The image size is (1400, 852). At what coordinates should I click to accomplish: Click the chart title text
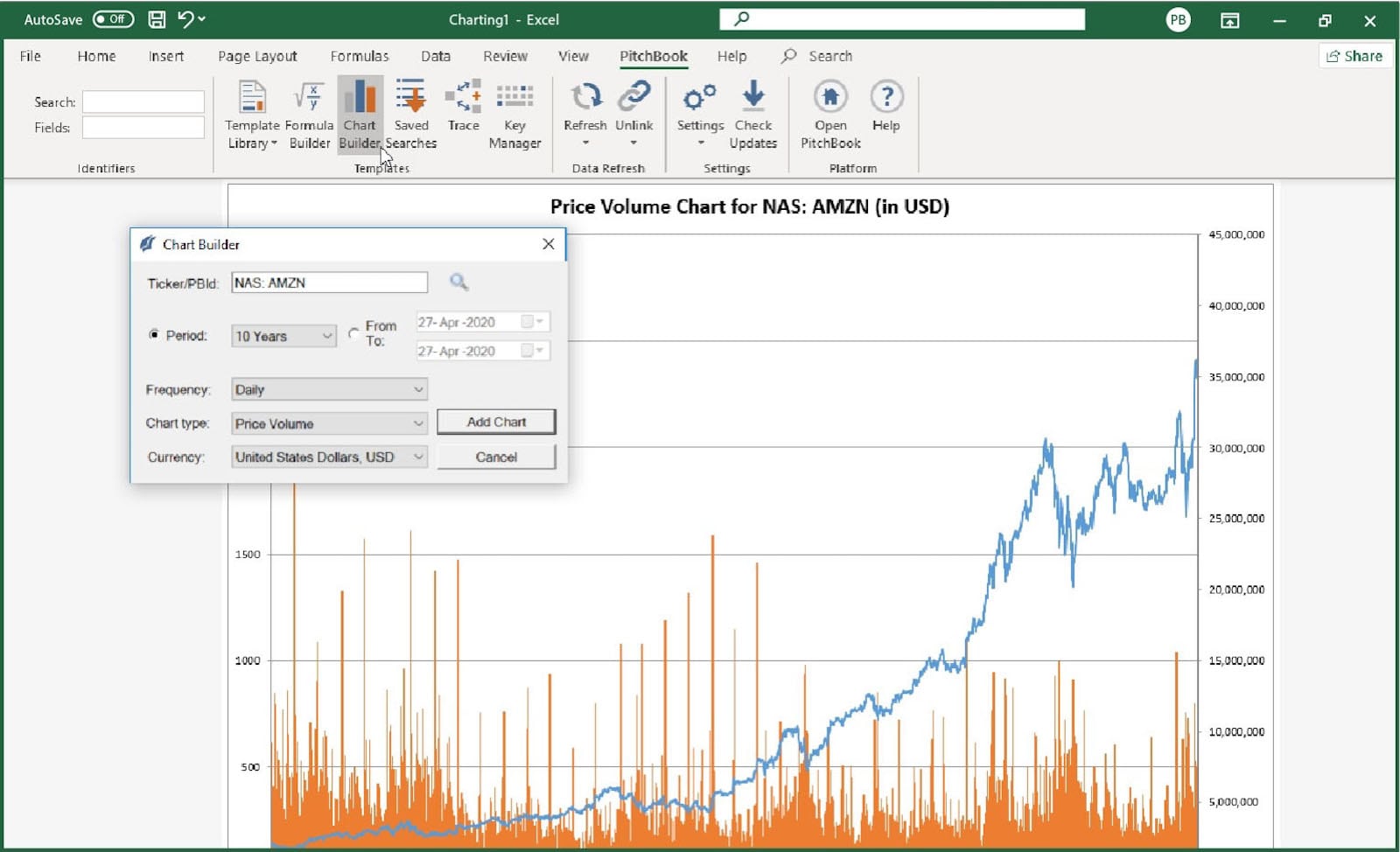coord(750,206)
